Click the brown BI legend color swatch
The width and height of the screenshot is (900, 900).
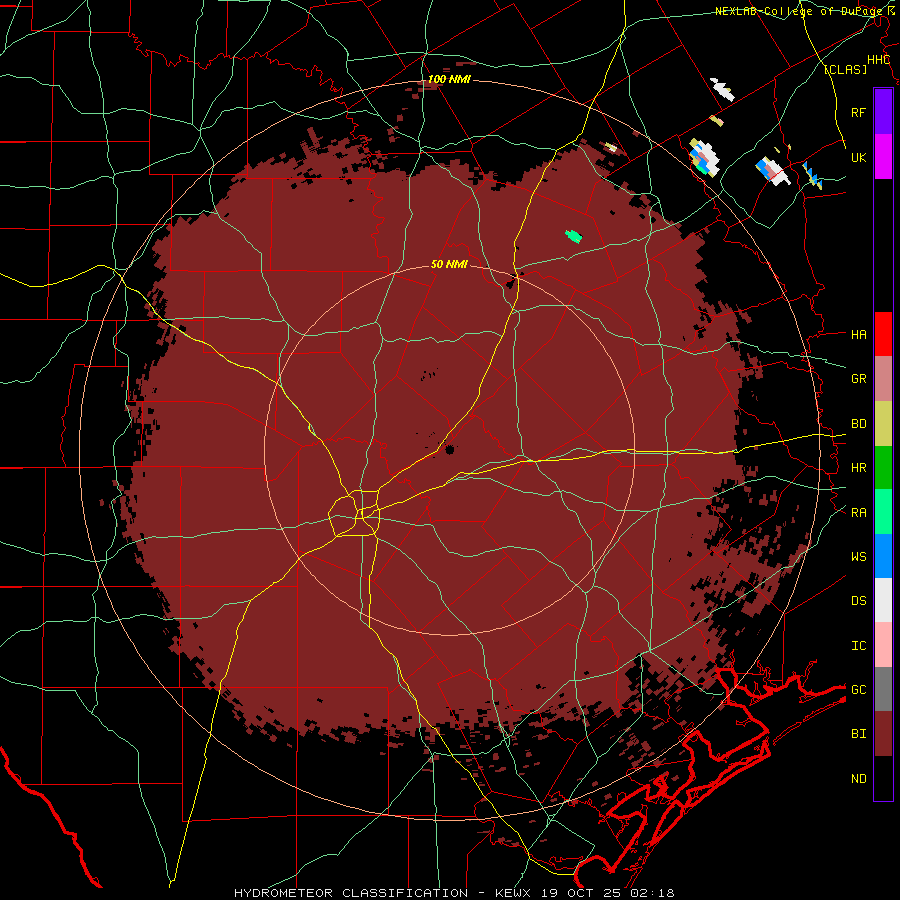click(883, 734)
